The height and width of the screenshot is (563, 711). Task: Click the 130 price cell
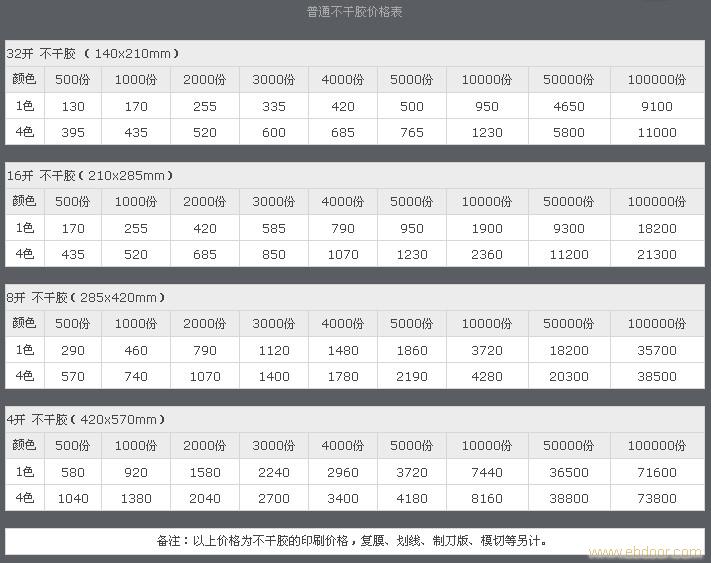[x=73, y=106]
